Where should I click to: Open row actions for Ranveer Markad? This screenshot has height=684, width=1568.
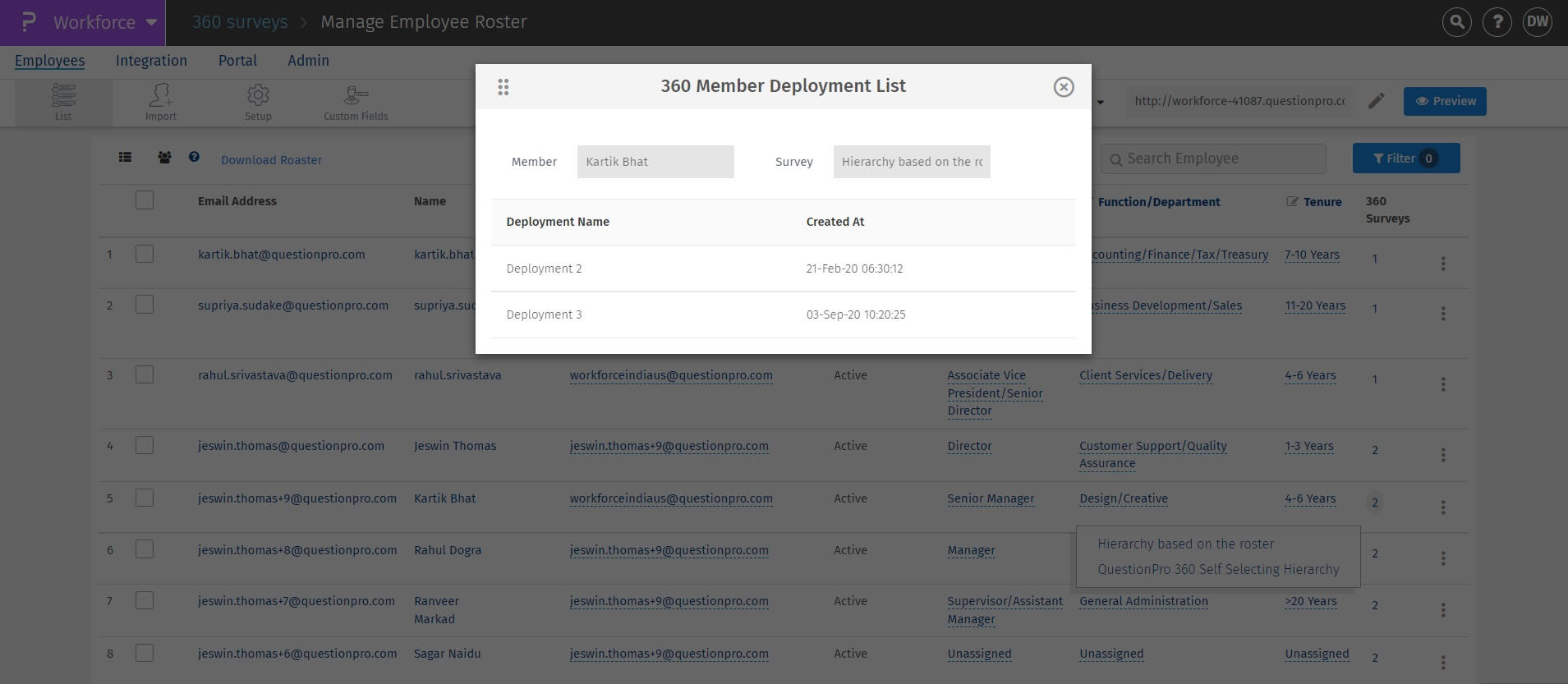point(1443,610)
